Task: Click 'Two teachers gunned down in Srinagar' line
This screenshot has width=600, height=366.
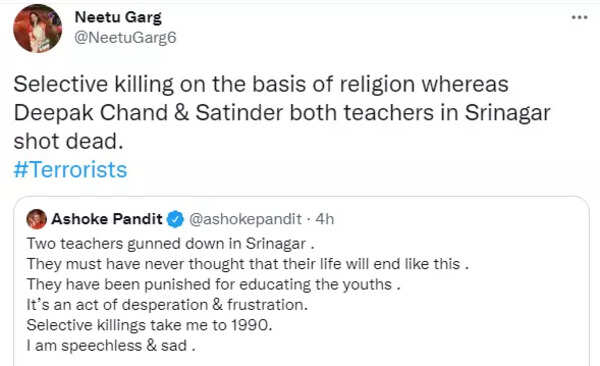Action: pos(171,244)
